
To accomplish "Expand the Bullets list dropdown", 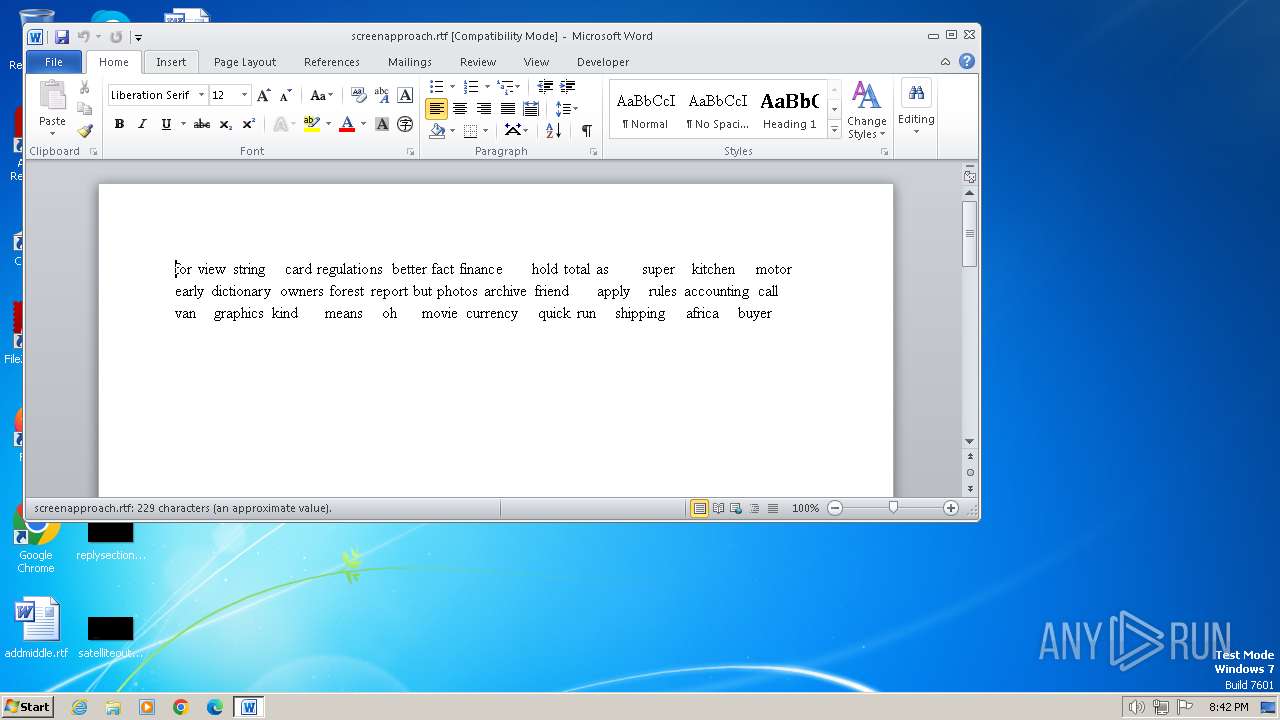I will point(452,87).
